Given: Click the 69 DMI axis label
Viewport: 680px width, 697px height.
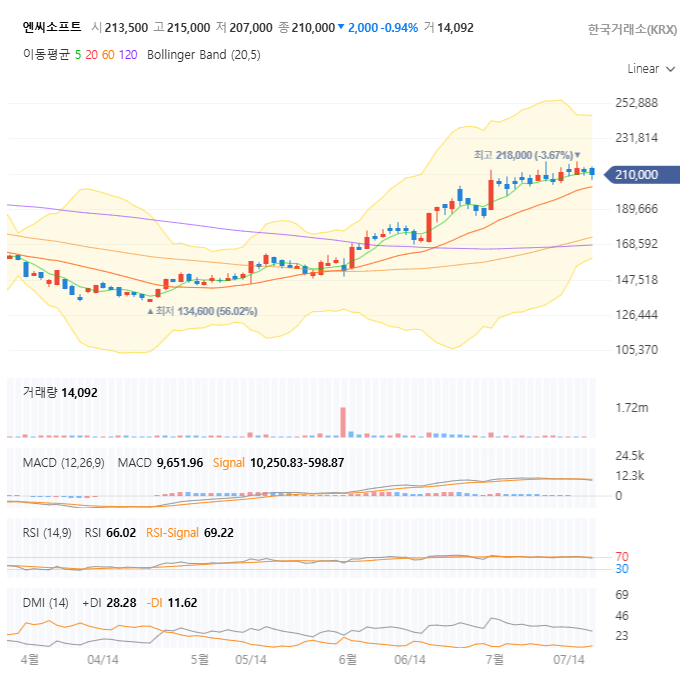Looking at the screenshot, I should point(622,595).
